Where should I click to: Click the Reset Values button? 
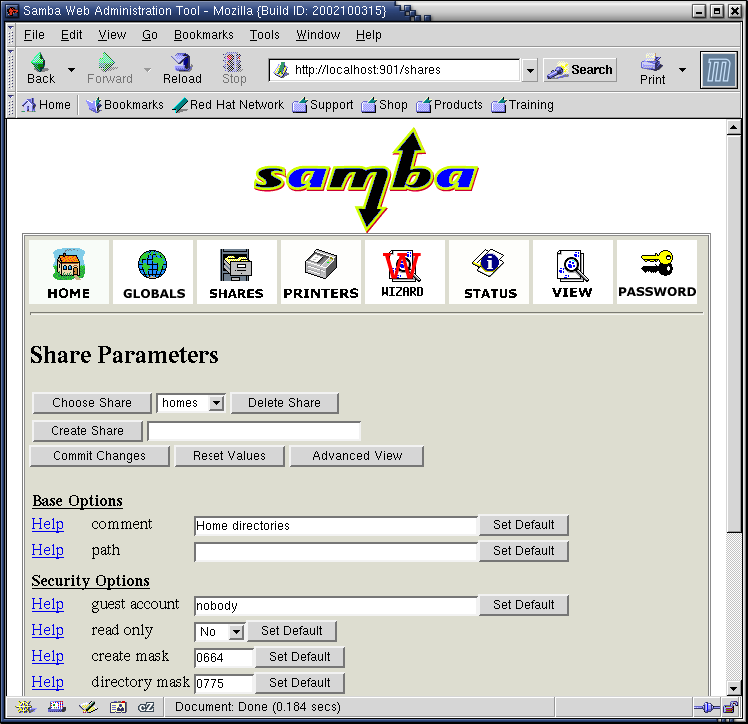pos(229,456)
